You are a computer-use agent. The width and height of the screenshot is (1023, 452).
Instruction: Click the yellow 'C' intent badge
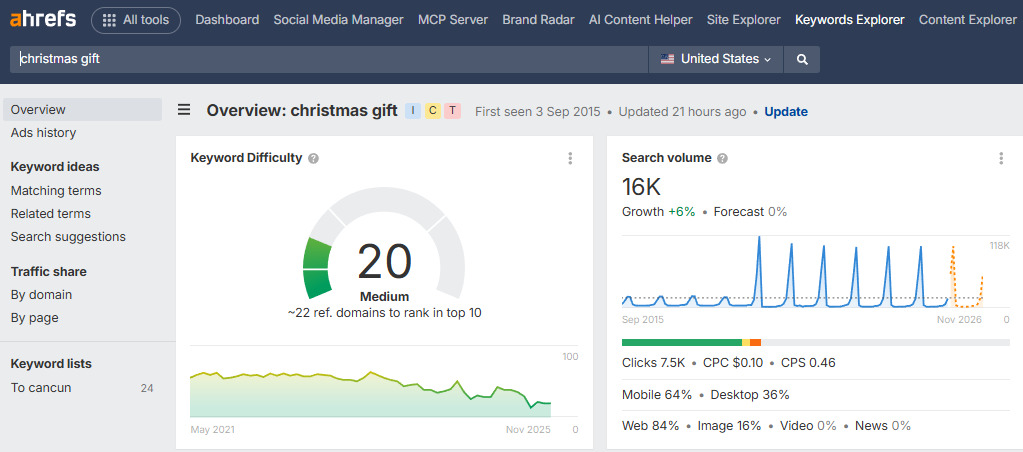point(433,111)
